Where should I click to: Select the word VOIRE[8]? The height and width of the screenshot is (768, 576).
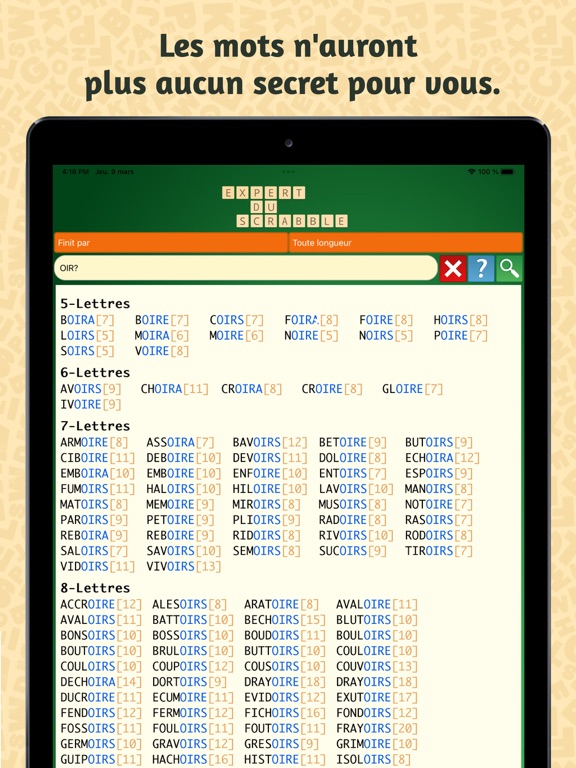click(x=162, y=351)
